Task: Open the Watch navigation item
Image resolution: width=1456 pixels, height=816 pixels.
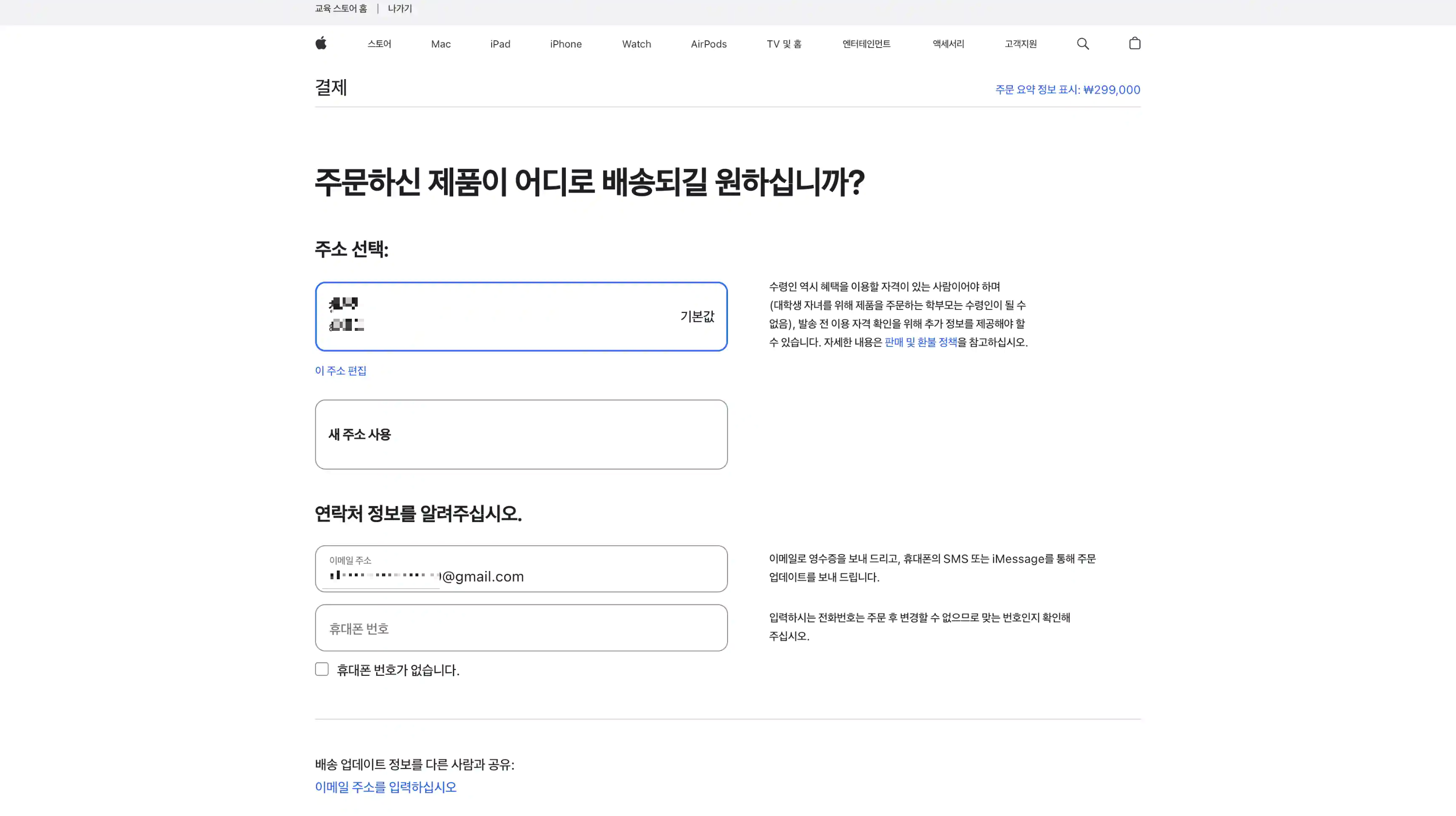Action: (x=636, y=44)
